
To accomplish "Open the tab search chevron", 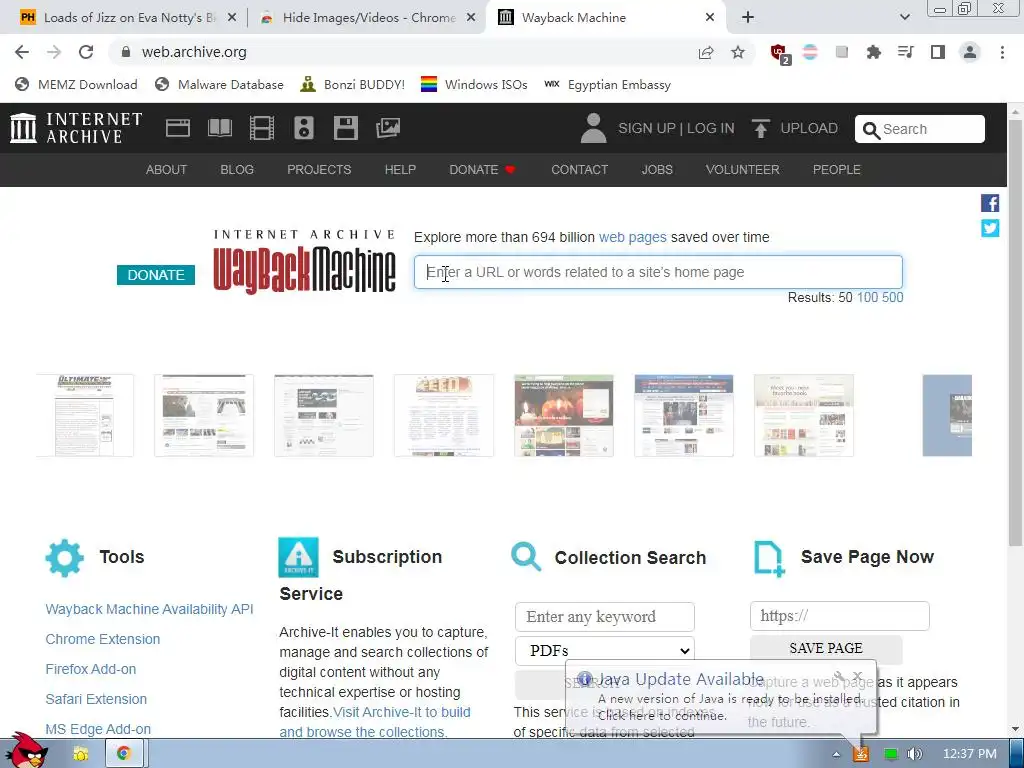I will [x=904, y=17].
